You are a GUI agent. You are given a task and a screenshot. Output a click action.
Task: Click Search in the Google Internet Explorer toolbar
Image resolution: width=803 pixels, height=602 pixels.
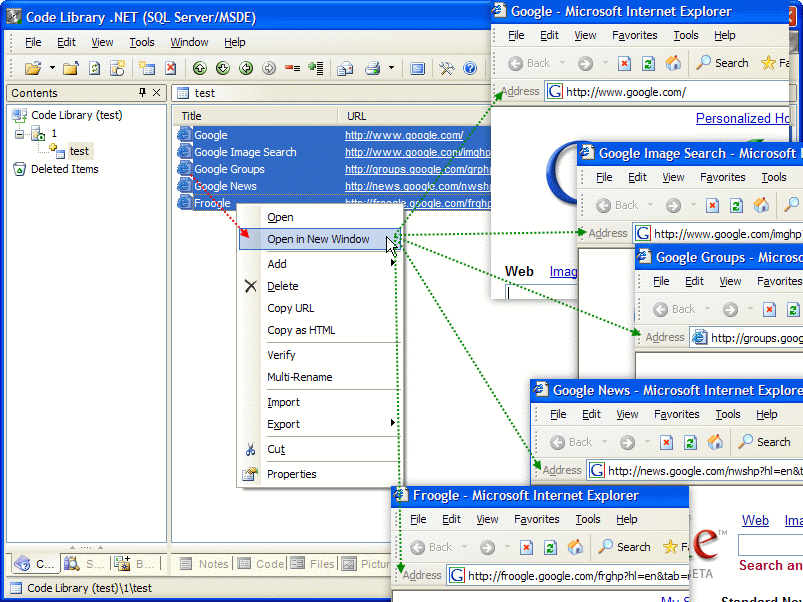[723, 63]
